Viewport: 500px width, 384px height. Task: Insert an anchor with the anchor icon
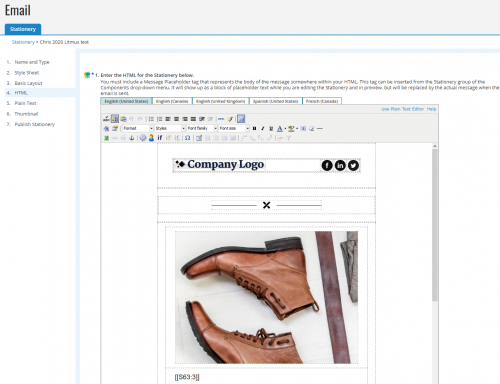(132, 138)
